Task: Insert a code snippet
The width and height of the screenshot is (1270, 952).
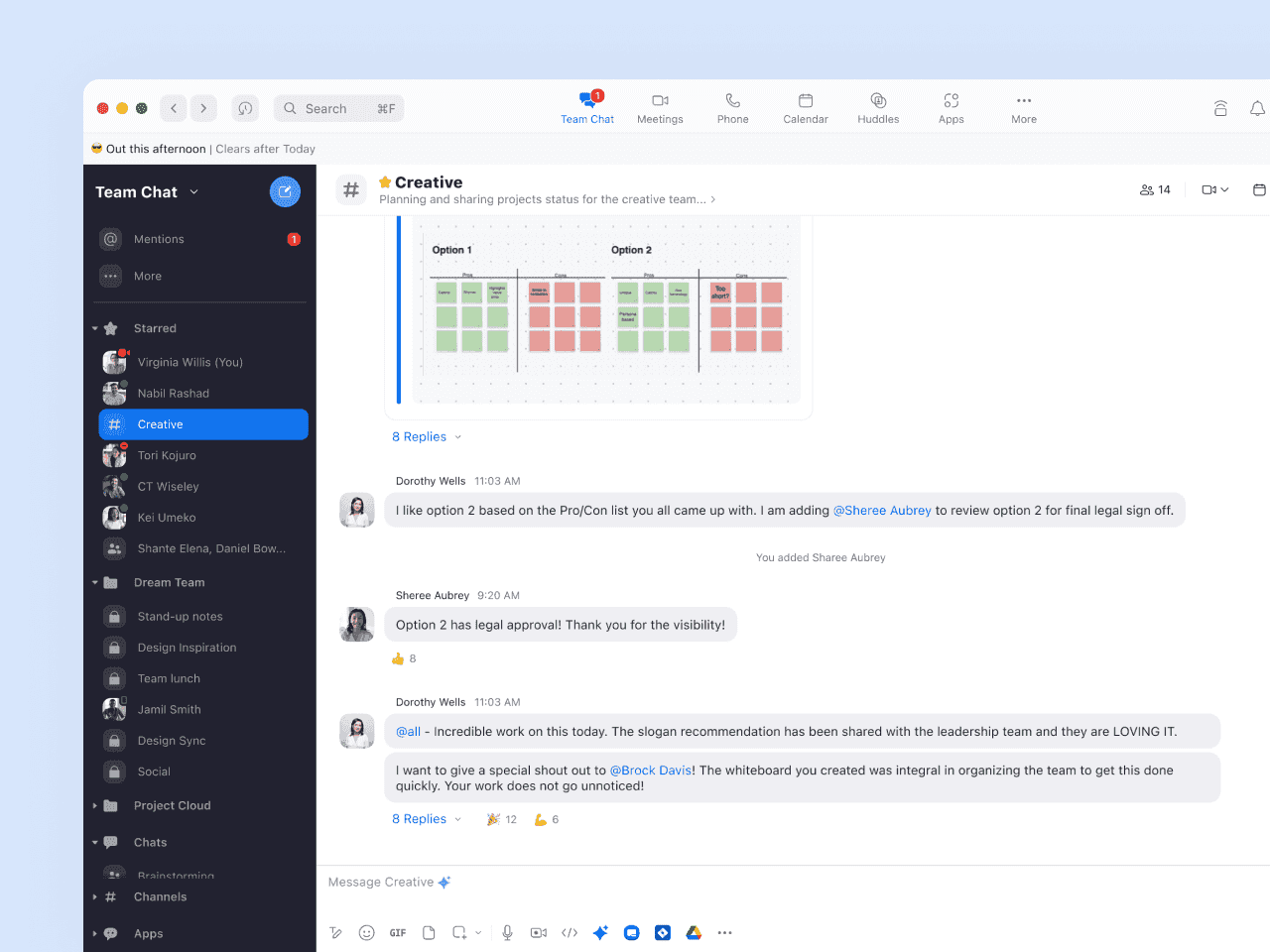Action: pos(569,932)
